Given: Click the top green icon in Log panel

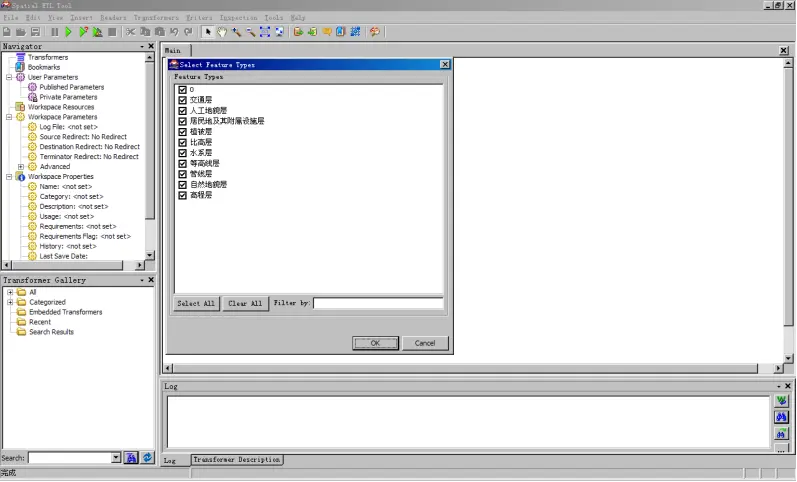Looking at the screenshot, I should (x=781, y=401).
